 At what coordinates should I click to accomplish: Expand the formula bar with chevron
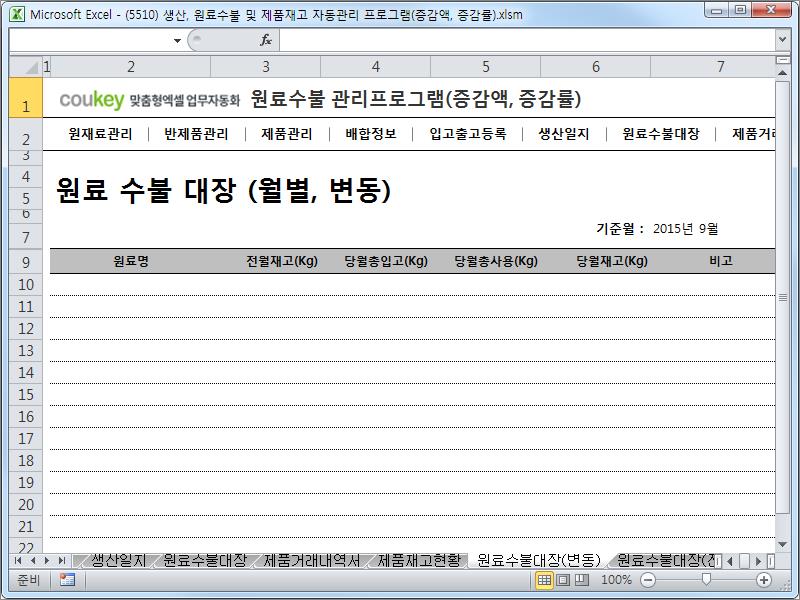782,39
